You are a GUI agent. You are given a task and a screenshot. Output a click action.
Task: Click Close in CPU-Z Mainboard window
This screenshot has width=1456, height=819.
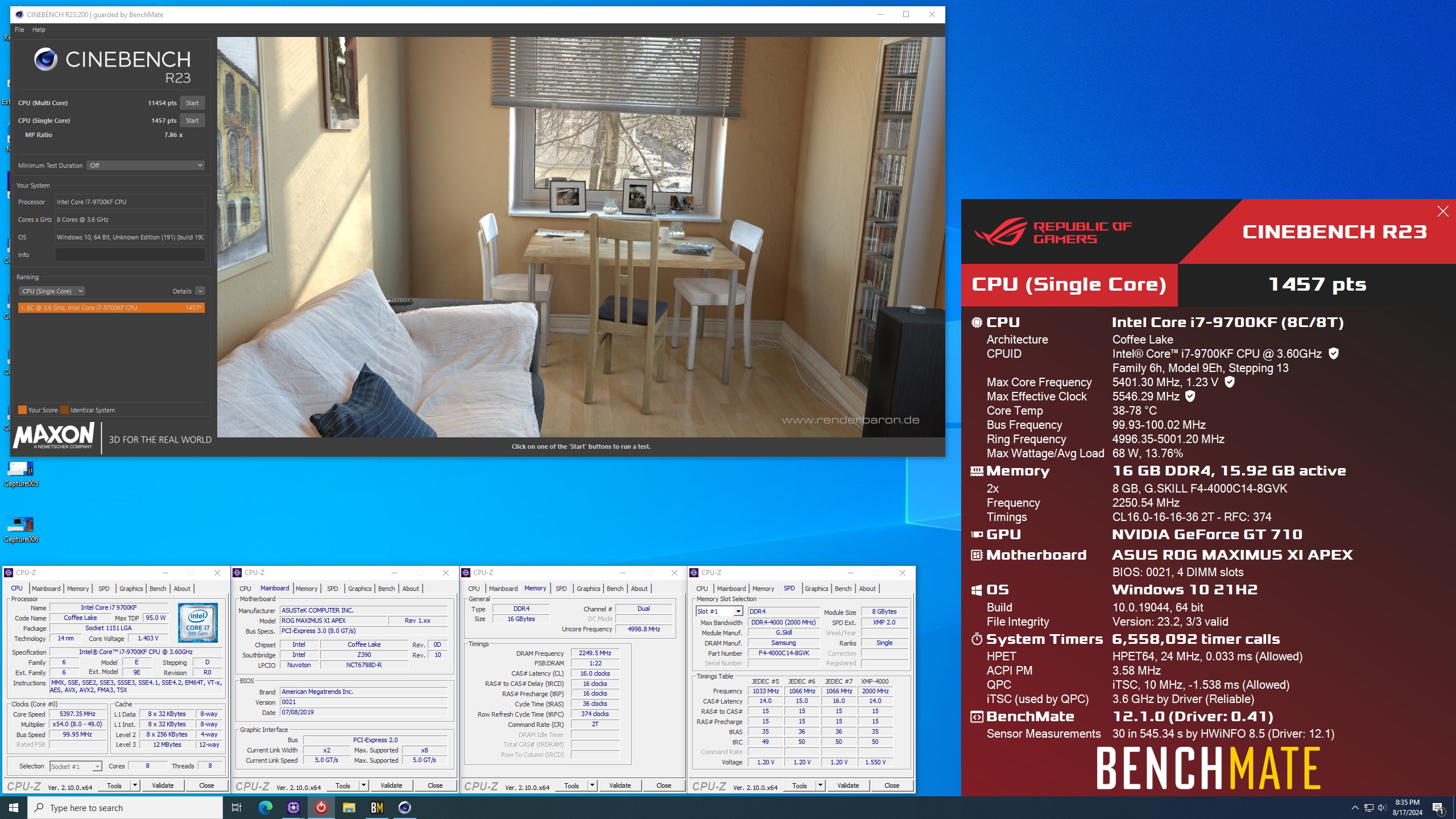click(435, 785)
